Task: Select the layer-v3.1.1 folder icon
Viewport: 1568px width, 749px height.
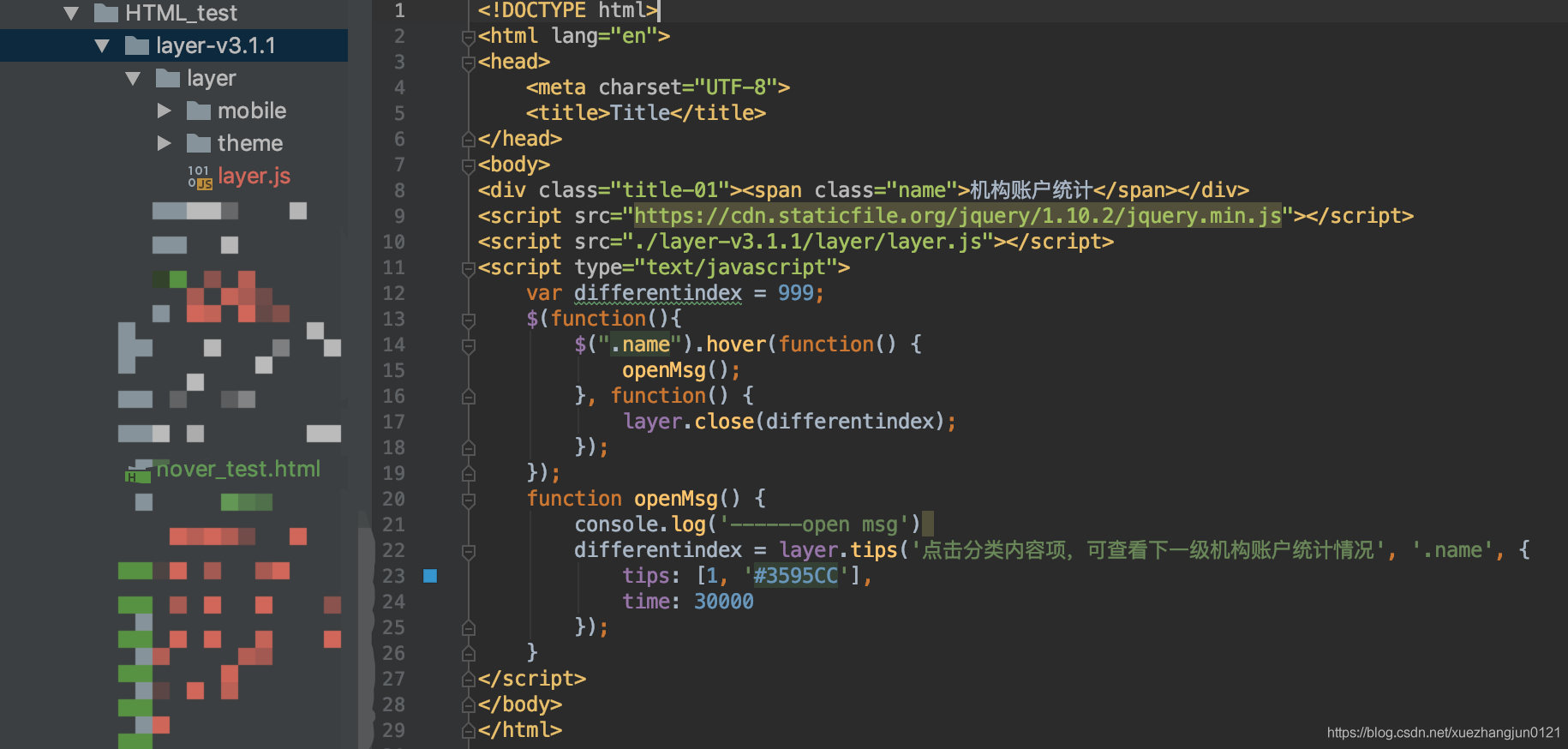Action: point(137,45)
